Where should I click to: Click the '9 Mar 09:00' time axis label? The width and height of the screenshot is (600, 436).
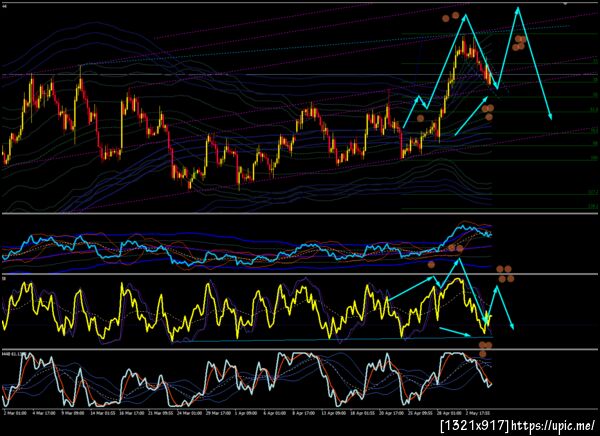pos(73,413)
